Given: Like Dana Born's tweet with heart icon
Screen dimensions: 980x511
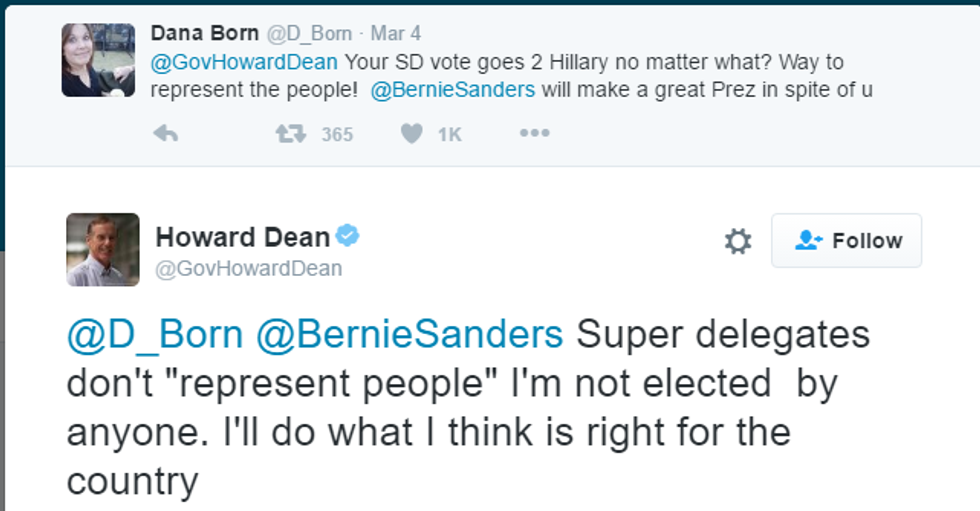Looking at the screenshot, I should (x=411, y=133).
